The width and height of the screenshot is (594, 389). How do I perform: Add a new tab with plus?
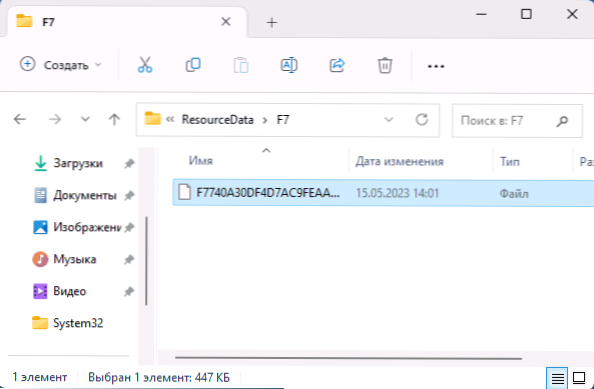click(272, 23)
